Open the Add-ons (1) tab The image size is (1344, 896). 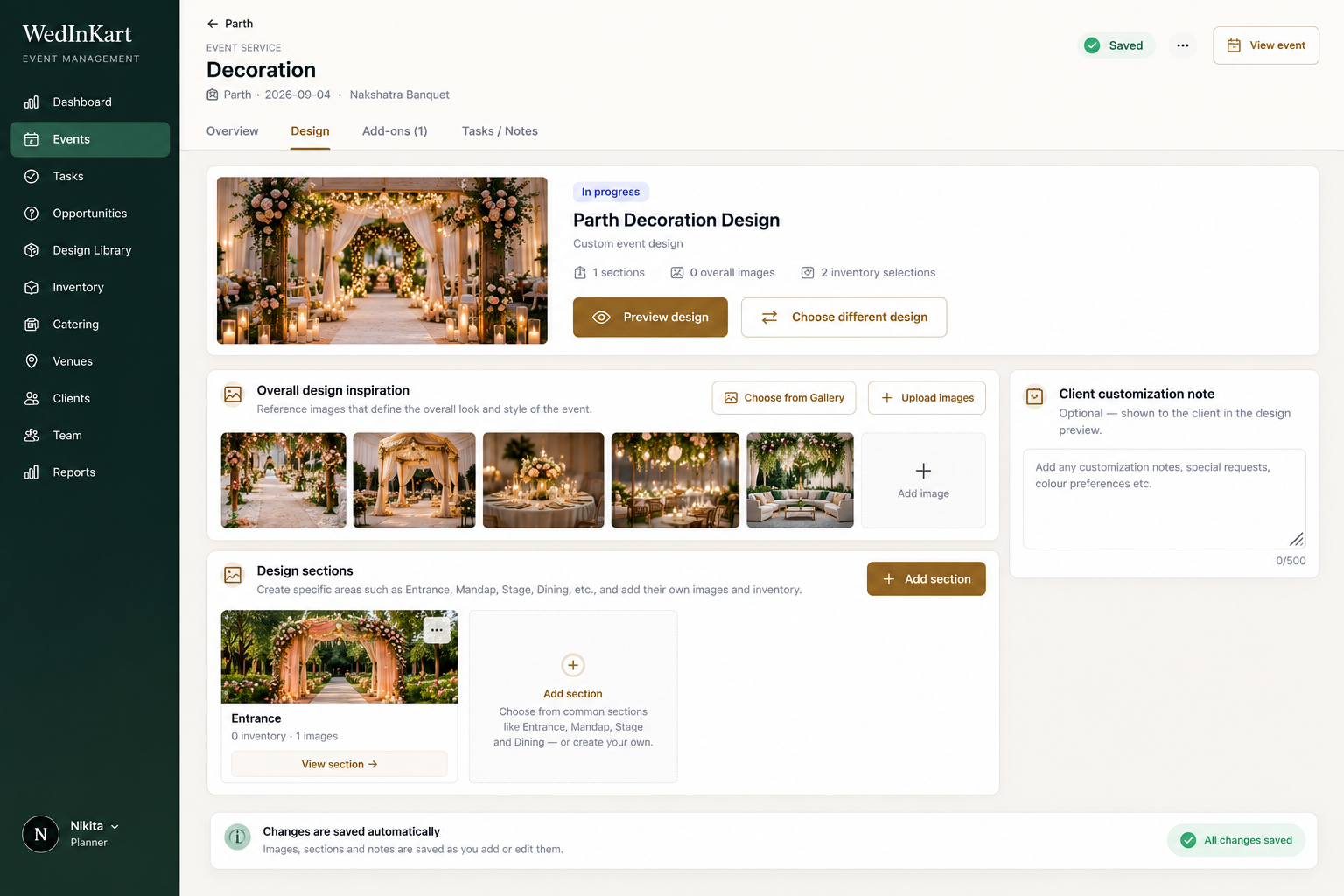[395, 131]
